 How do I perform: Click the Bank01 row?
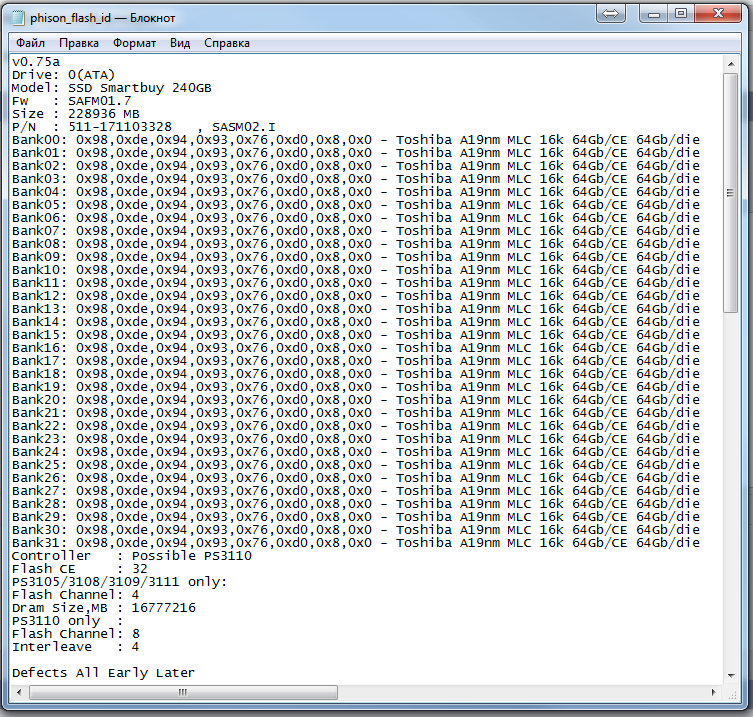[x=356, y=153]
